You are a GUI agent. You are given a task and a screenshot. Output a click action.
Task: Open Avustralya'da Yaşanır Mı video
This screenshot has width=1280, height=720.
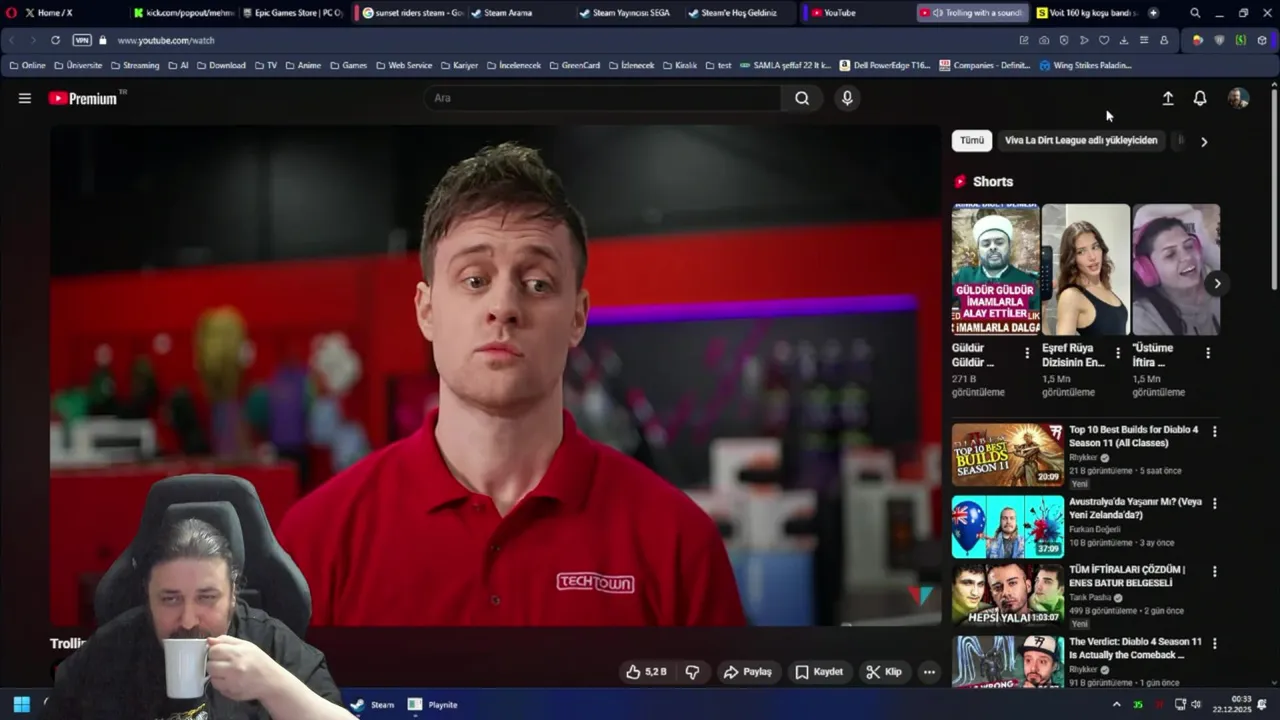pyautogui.click(x=1135, y=508)
